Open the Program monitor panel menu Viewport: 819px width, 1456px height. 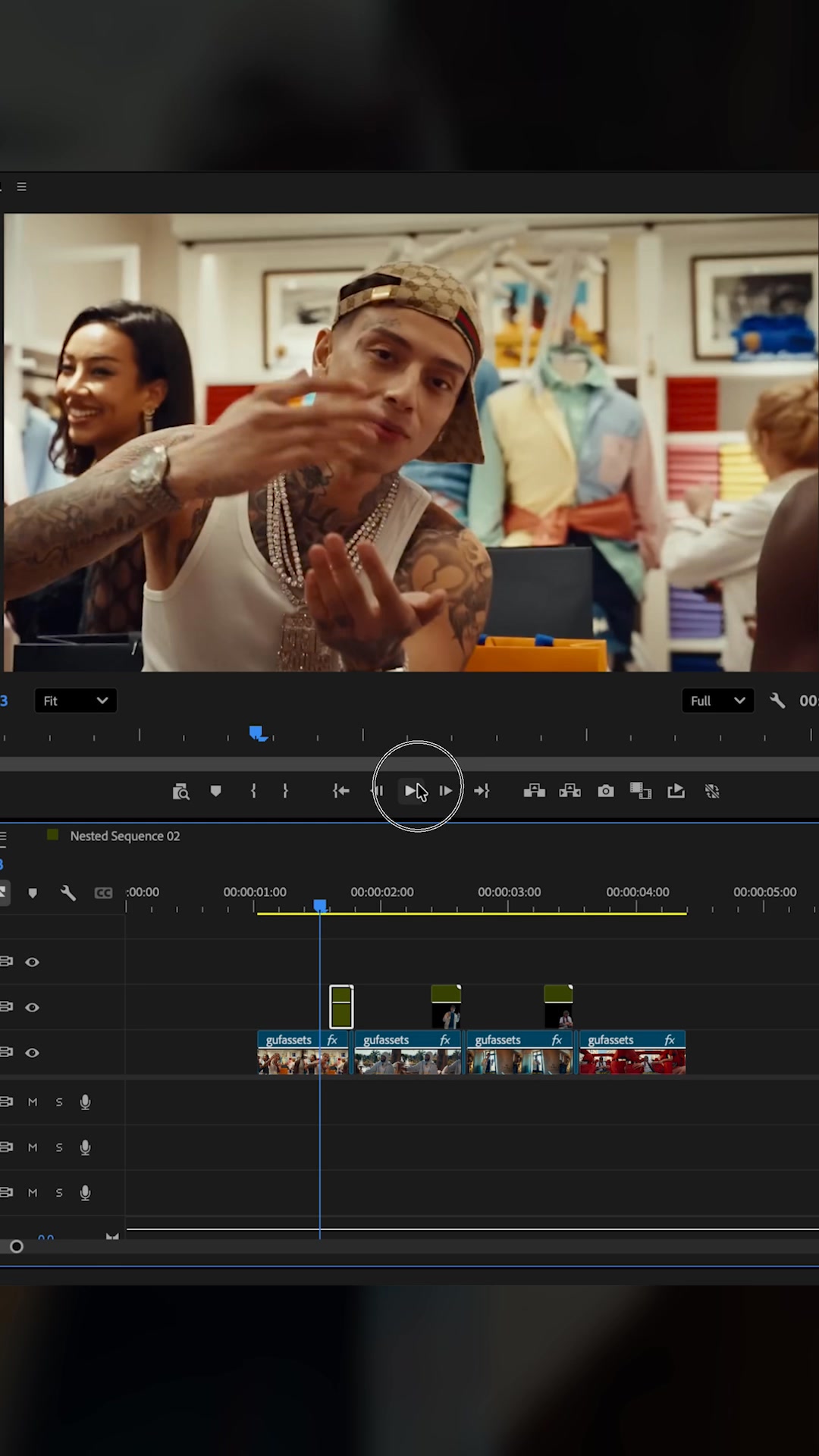pyautogui.click(x=21, y=187)
